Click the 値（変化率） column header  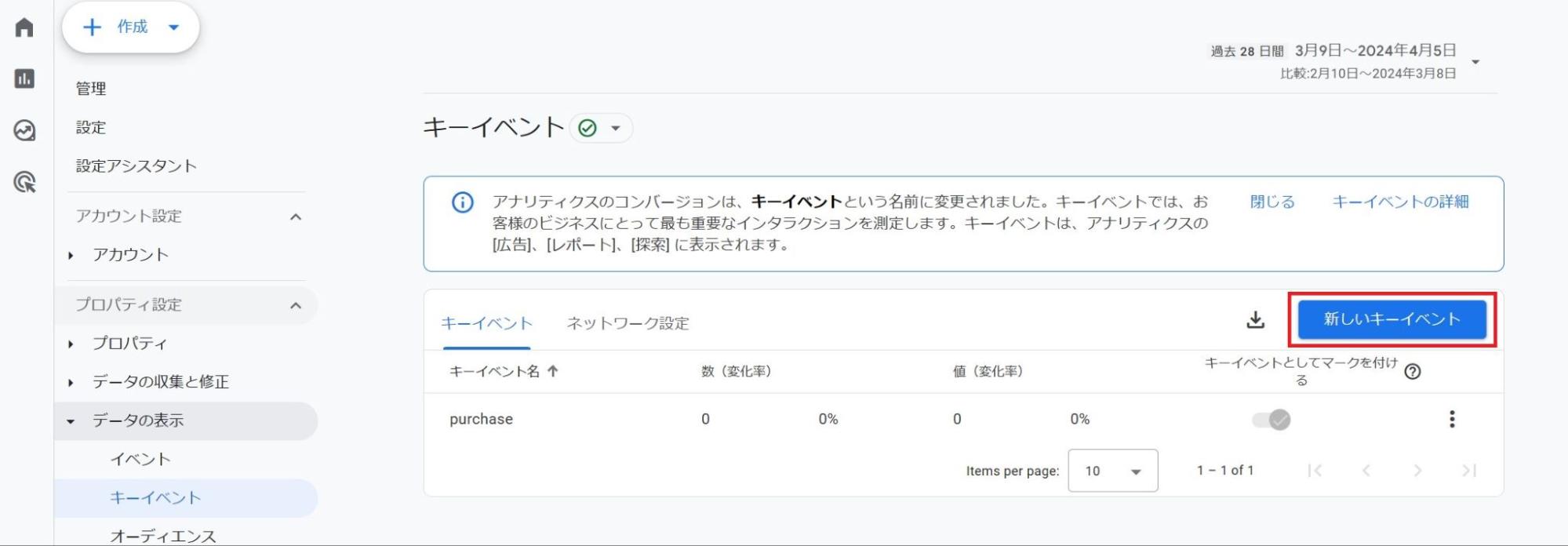point(988,371)
